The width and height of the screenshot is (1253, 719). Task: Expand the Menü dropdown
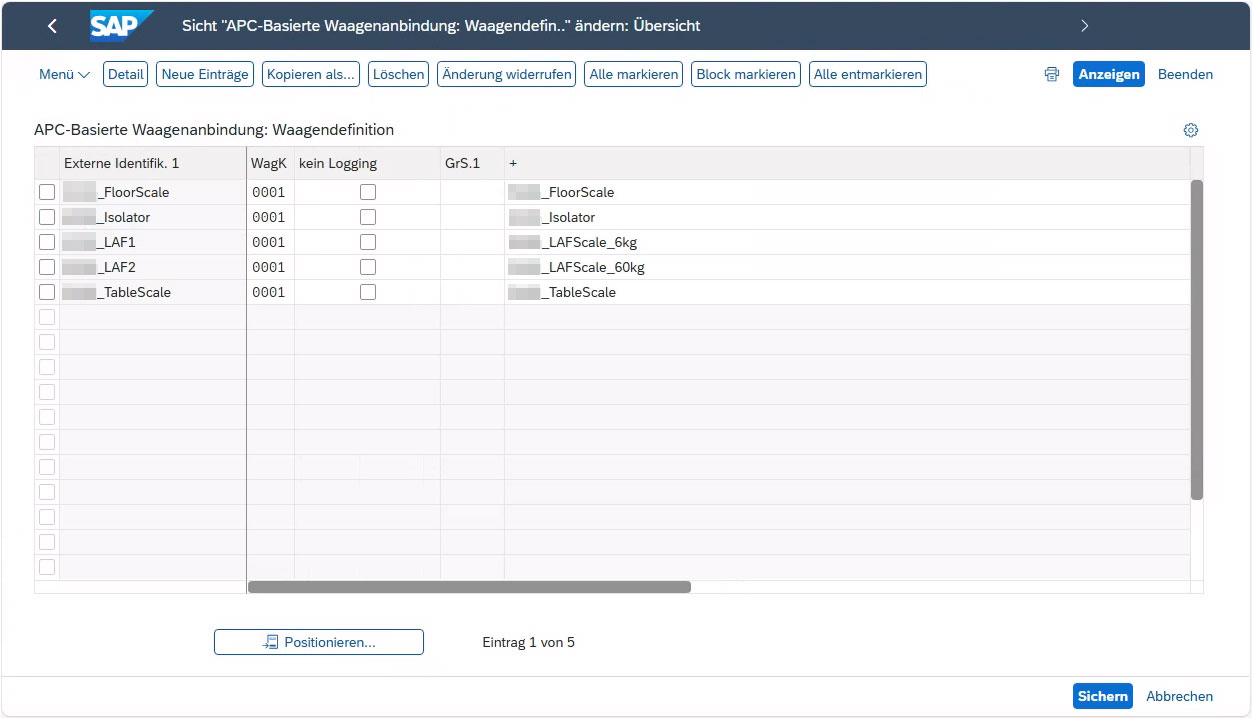tap(64, 74)
